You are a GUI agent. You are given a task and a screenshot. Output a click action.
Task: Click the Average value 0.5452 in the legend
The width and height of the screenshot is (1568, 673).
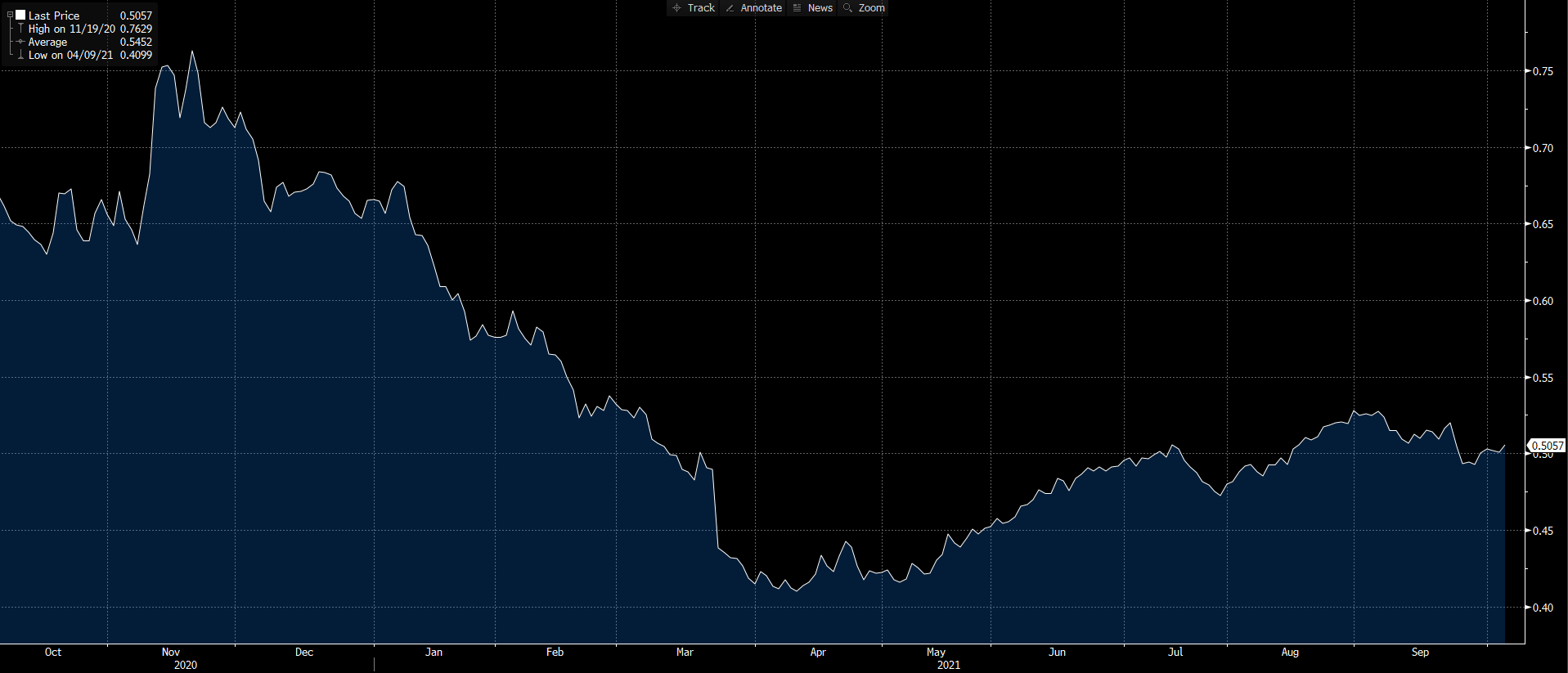coord(136,42)
